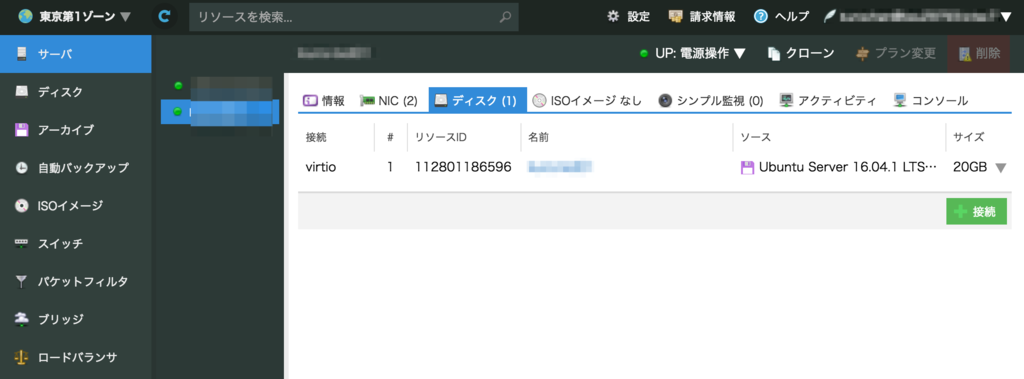Click the 削除 delete button
The image size is (1024, 379).
(x=978, y=54)
